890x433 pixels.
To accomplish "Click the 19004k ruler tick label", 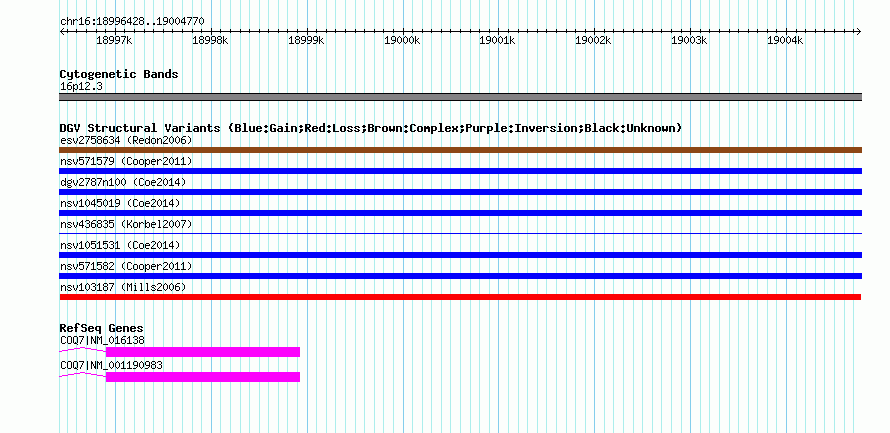I will coord(786,40).
